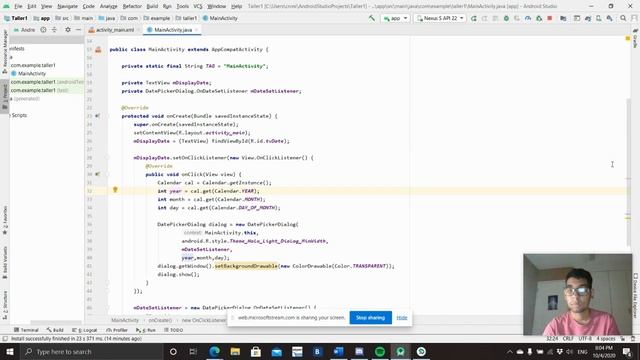The width and height of the screenshot is (640, 360).
Task: Click the yellow lightbulb quick-fix icon
Action: pyautogui.click(x=115, y=190)
